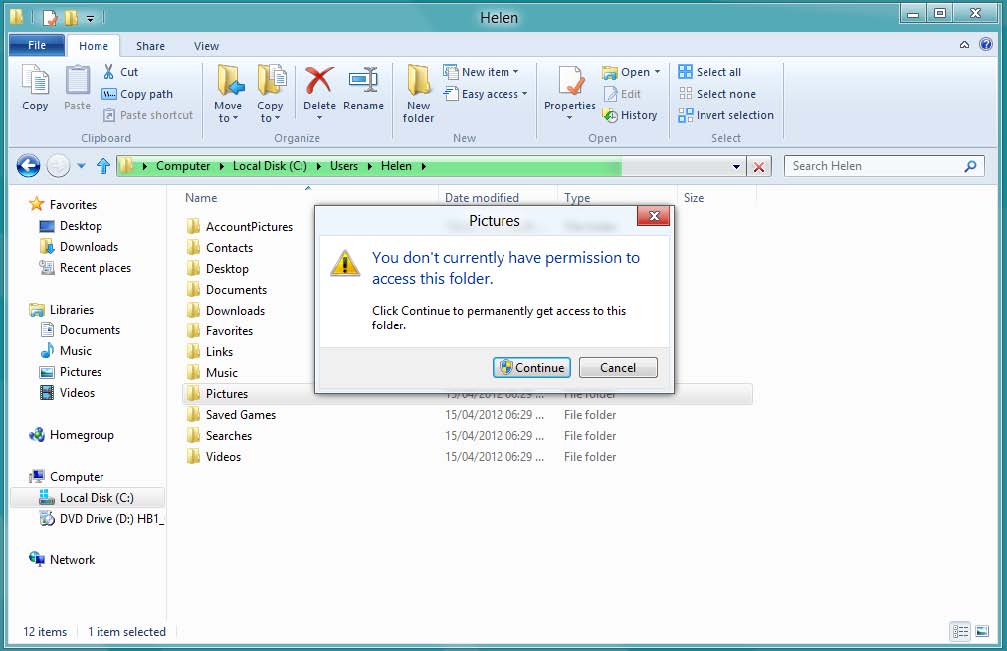Click the Rename icon in ribbon

click(363, 82)
